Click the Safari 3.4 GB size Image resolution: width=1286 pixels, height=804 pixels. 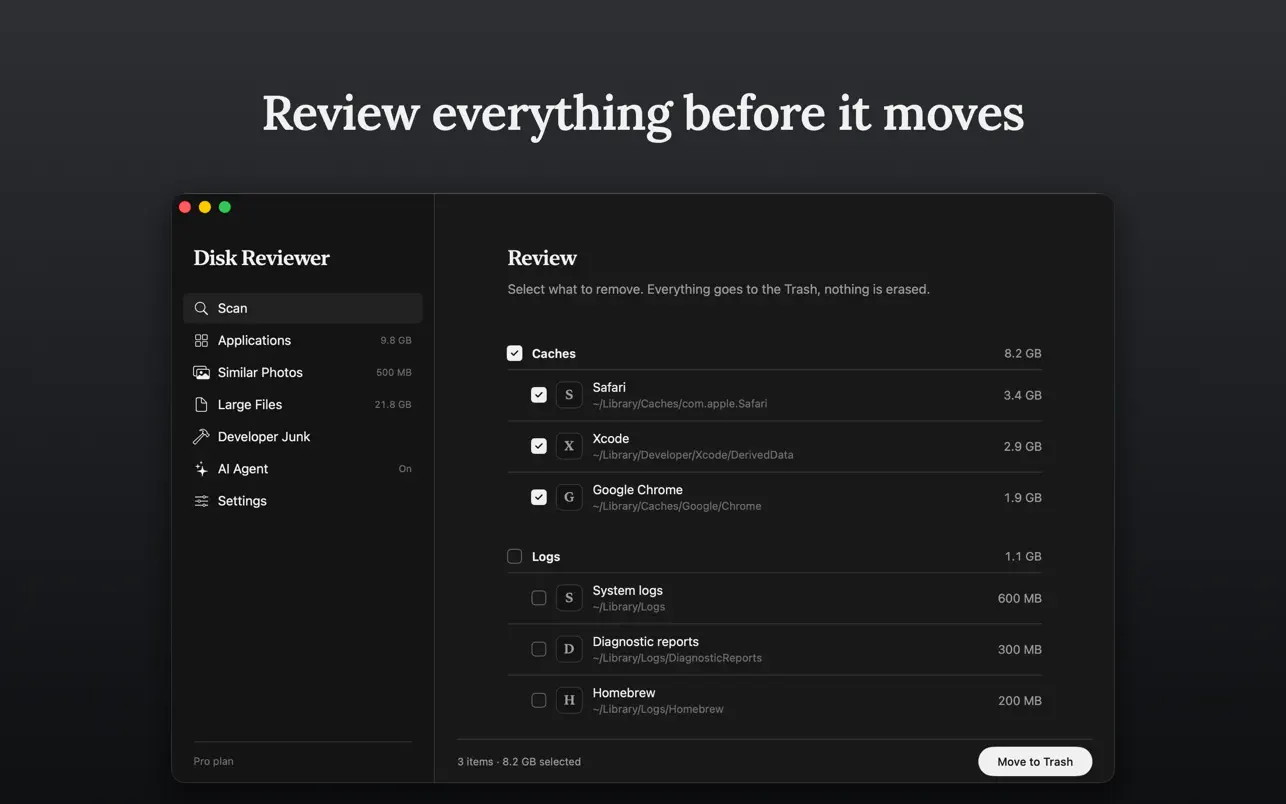pos(1023,395)
